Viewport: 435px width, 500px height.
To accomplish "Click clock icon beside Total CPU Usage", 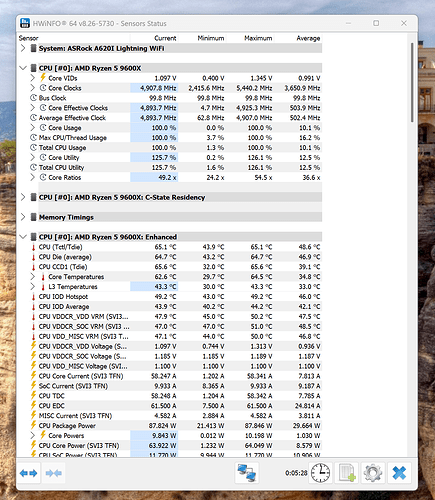I will click(x=33, y=148).
